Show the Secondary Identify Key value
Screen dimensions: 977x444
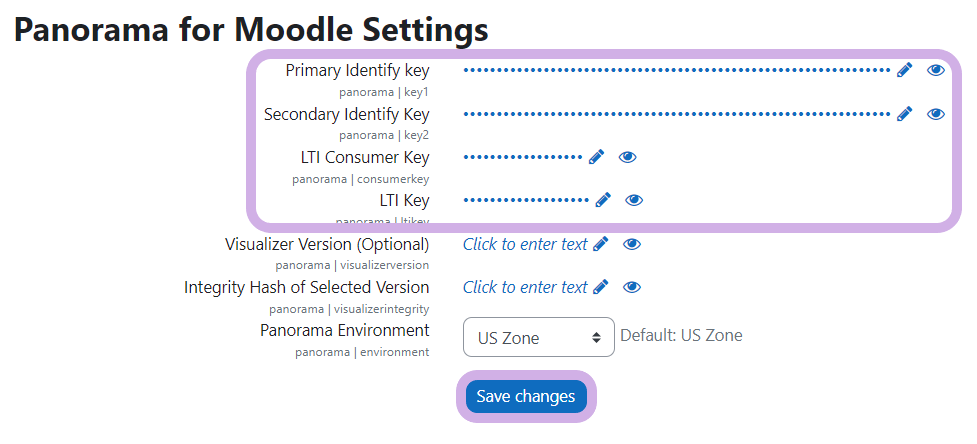click(x=936, y=114)
